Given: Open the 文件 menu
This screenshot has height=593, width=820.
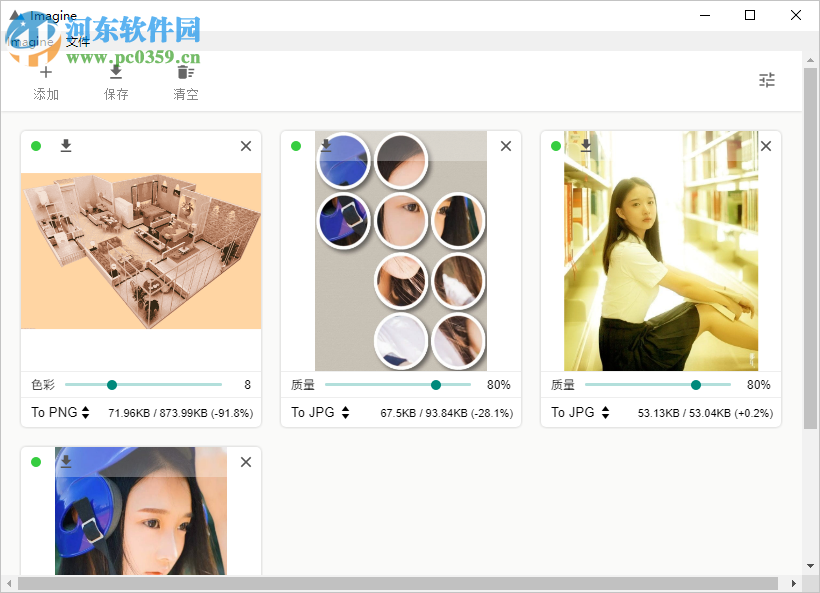Looking at the screenshot, I should click(78, 42).
